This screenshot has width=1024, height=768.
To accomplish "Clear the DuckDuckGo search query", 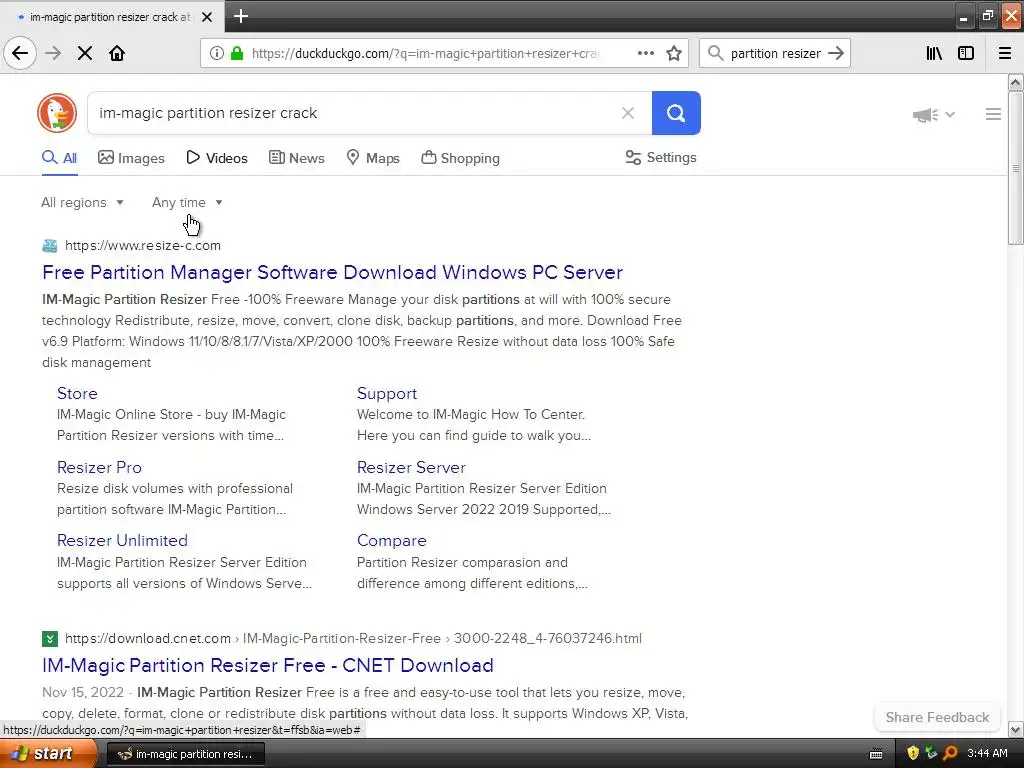I will pyautogui.click(x=628, y=113).
